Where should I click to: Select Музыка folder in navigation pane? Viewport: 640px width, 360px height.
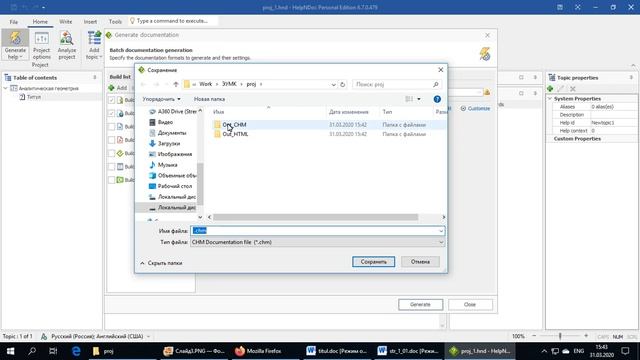163,164
